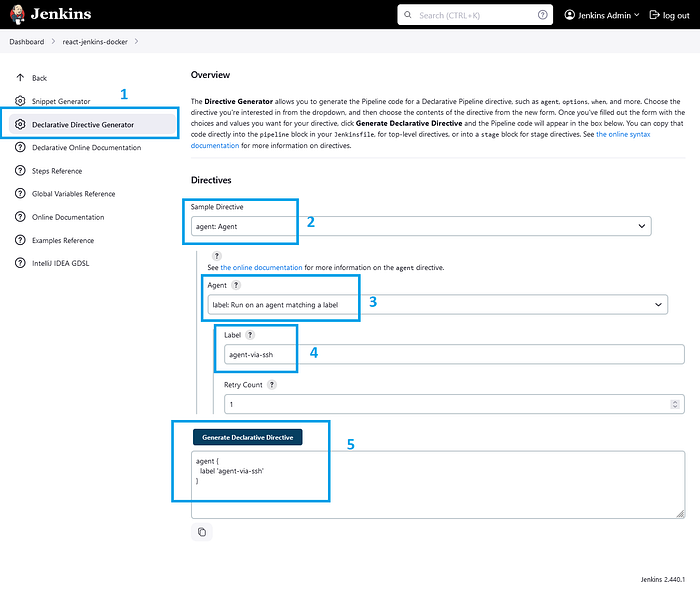The width and height of the screenshot is (700, 596).
Task: Open Global Variables Reference sidebar item
Action: (x=74, y=194)
